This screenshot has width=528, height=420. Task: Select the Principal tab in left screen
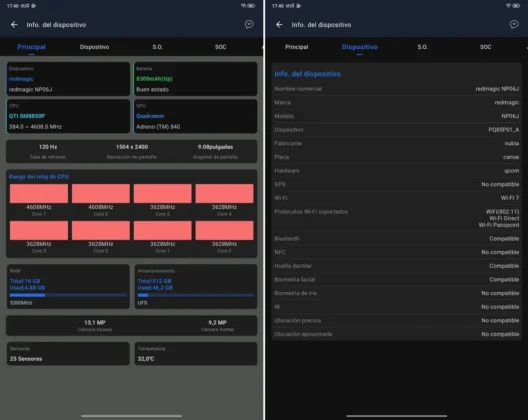coord(31,47)
